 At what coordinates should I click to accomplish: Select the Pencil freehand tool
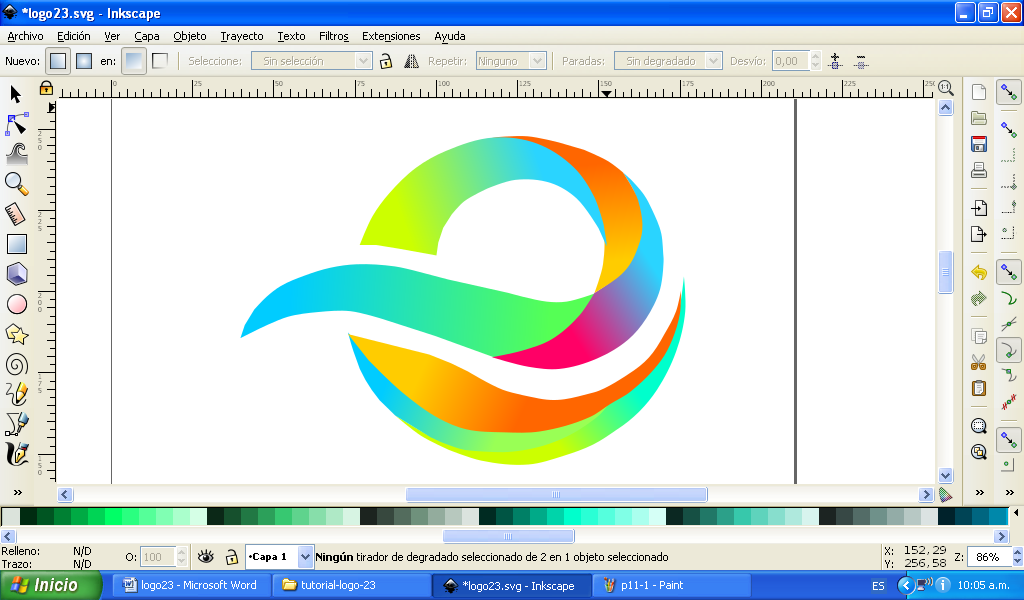click(16, 394)
